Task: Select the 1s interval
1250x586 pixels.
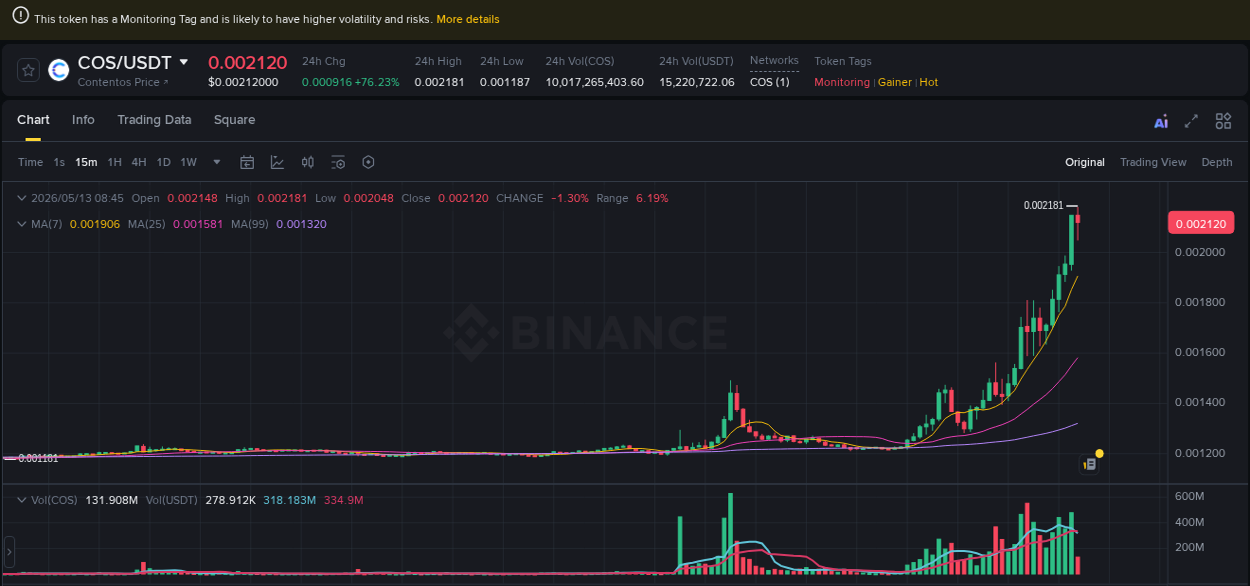Action: tap(59, 162)
